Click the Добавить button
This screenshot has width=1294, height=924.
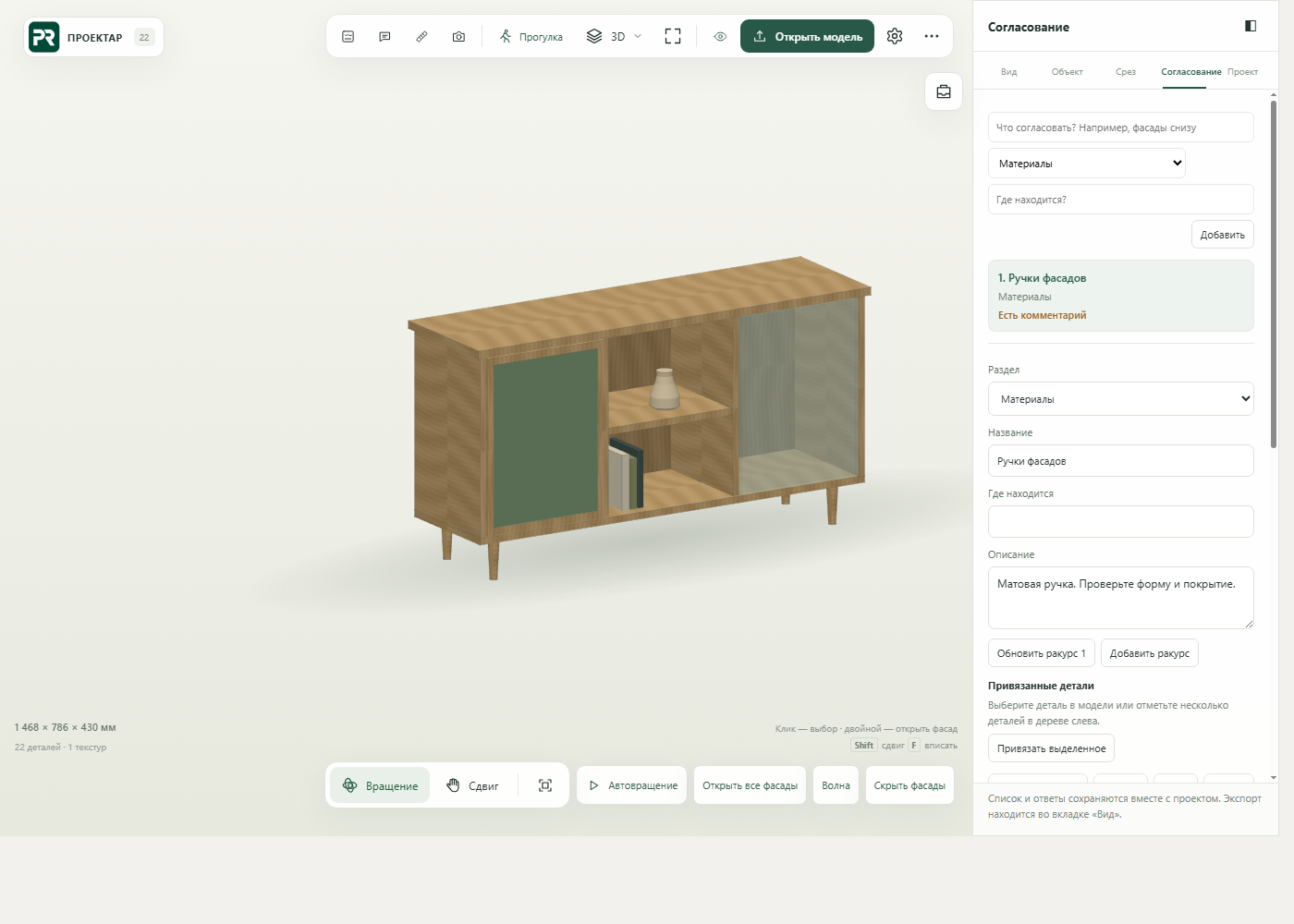click(x=1222, y=235)
